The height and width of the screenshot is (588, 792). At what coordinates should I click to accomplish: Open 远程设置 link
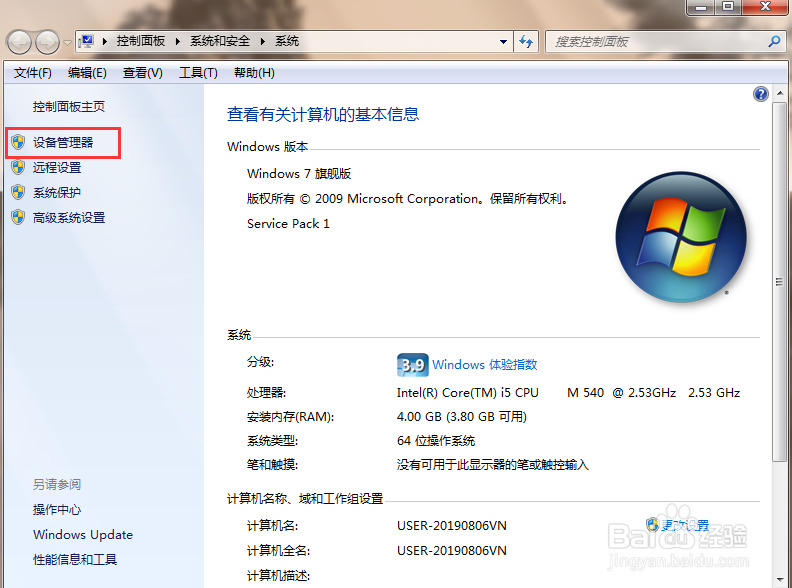pos(57,167)
